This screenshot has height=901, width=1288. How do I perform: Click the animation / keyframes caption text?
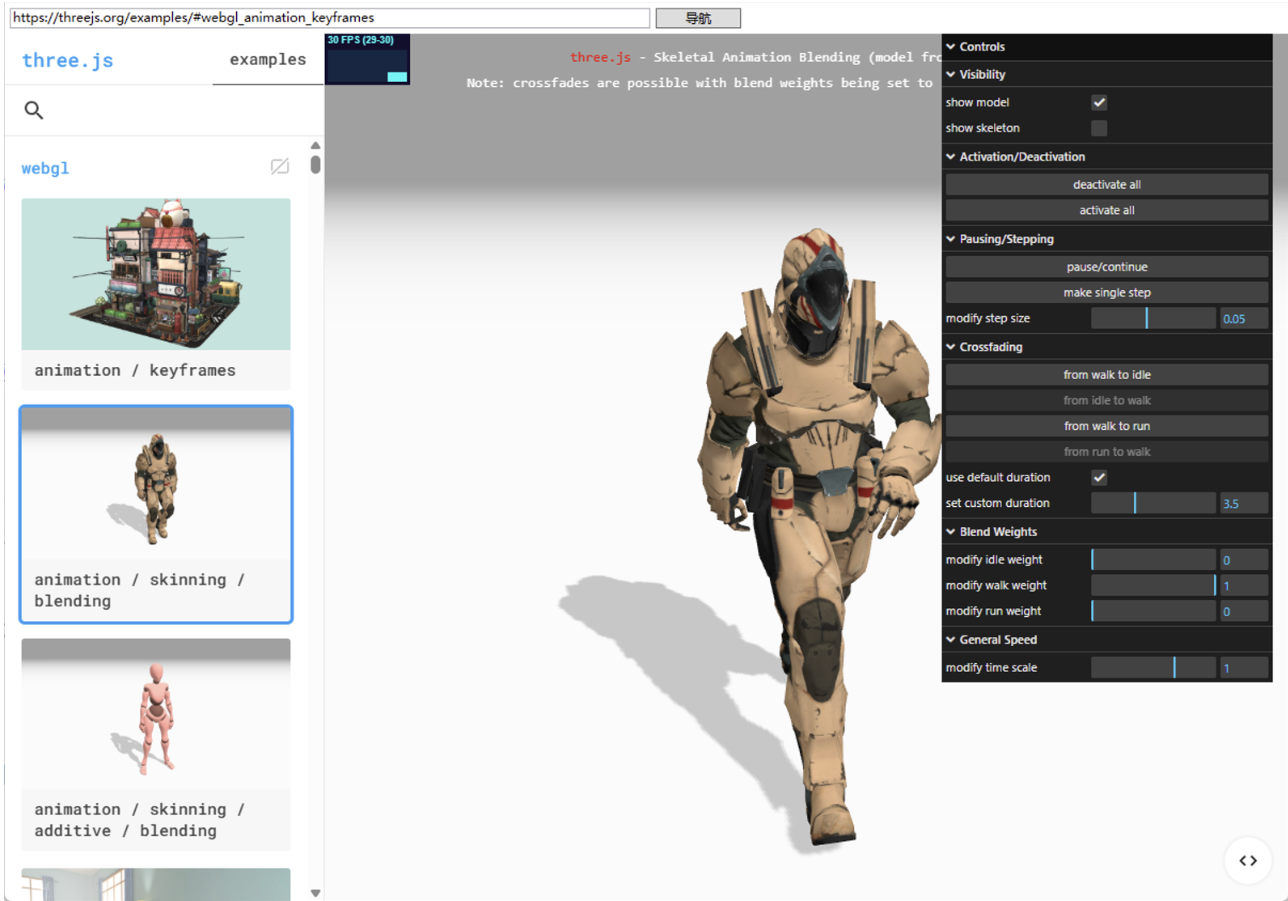pyautogui.click(x=135, y=370)
